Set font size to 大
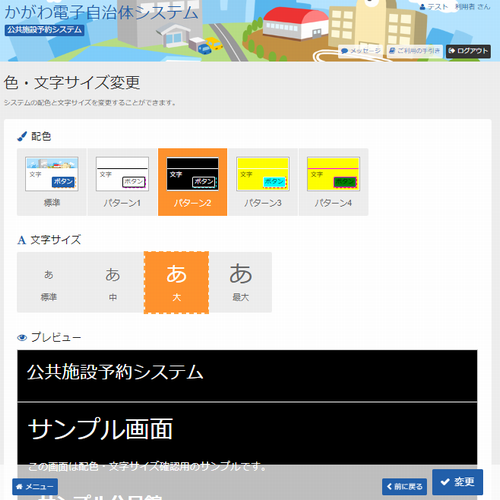Screen dimensions: 500x500 click(x=176, y=282)
